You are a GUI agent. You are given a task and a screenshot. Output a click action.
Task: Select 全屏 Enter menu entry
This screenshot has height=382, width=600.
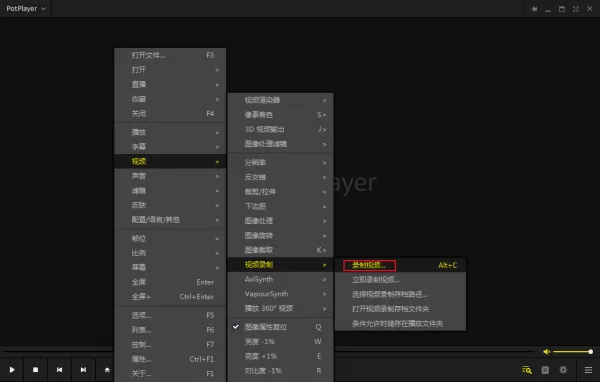[170, 282]
